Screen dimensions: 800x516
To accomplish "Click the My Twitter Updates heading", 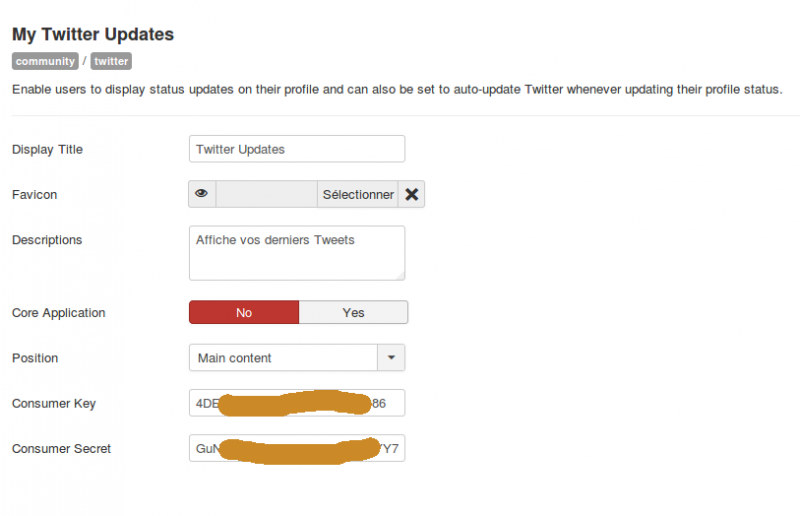I will click(93, 34).
